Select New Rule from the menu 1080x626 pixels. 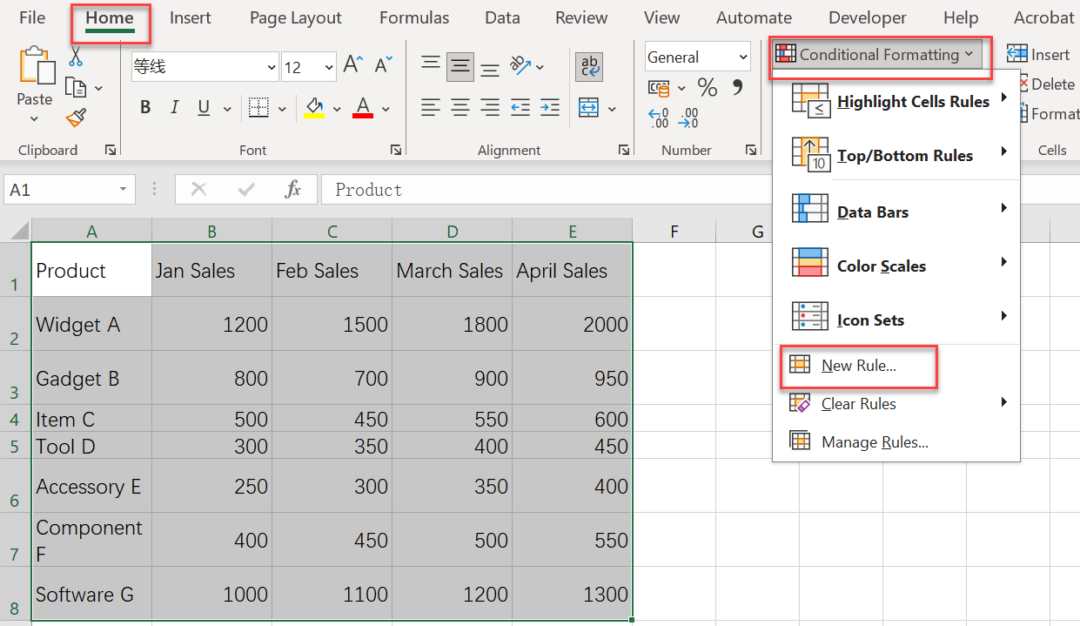(858, 368)
